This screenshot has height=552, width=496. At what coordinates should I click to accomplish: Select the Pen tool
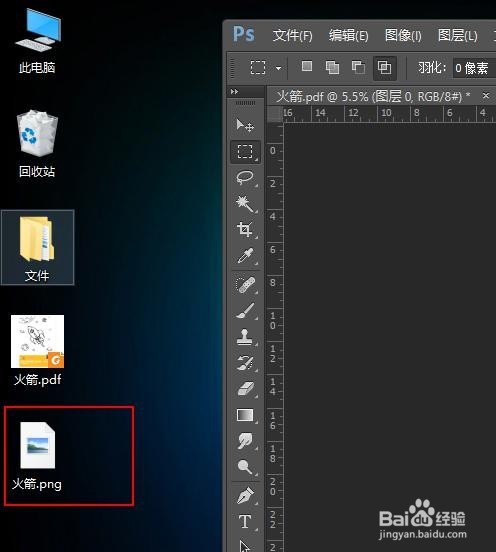(x=245, y=496)
